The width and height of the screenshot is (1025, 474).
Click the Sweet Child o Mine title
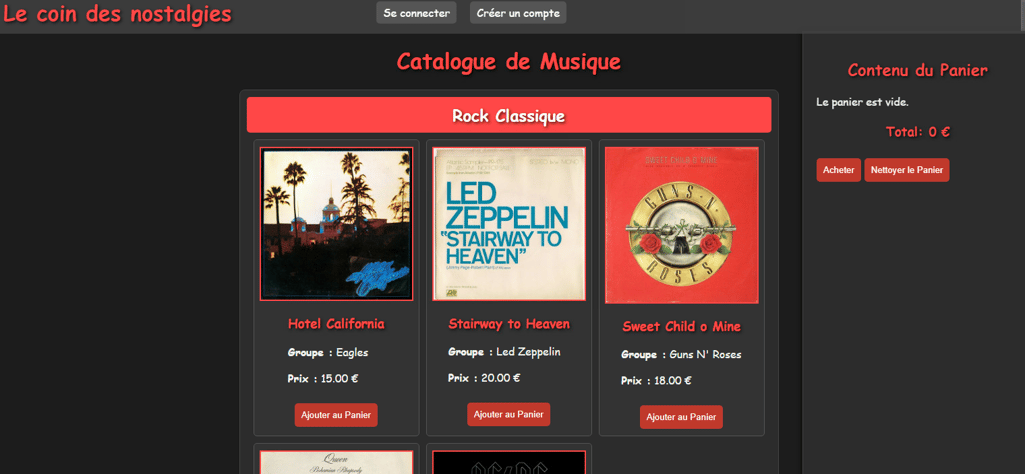[682, 326]
